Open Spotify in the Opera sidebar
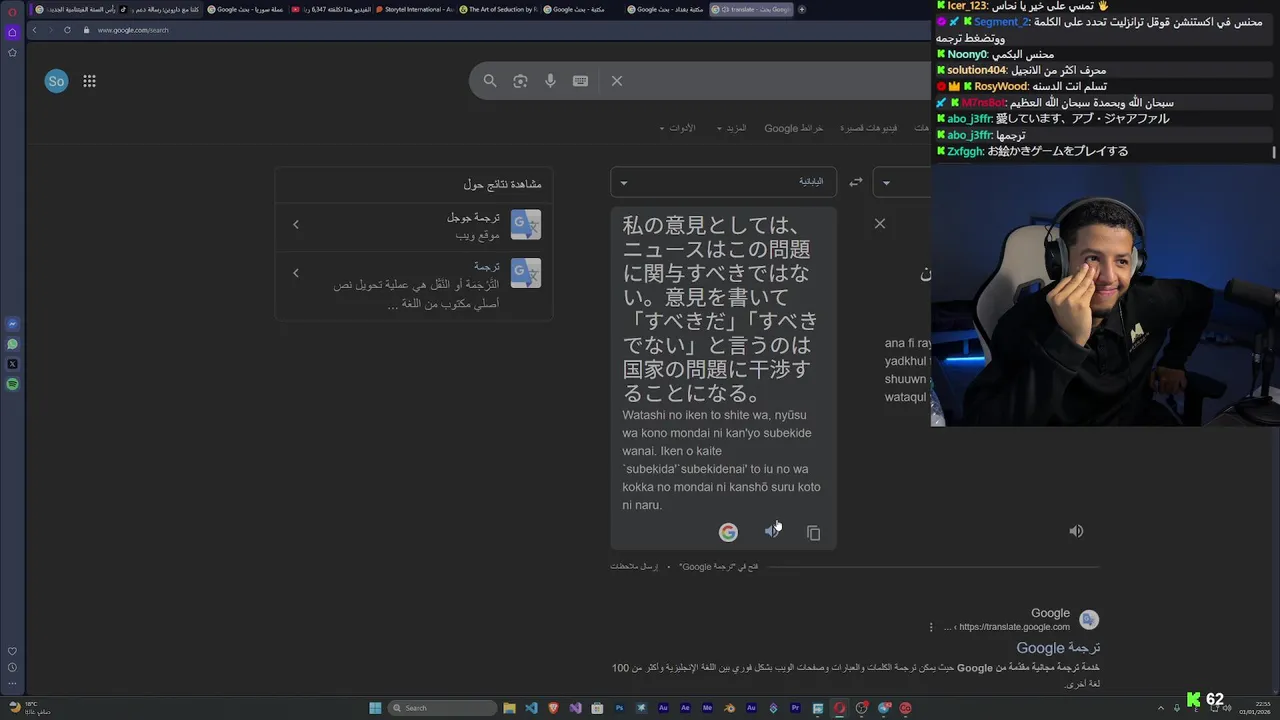This screenshot has height=720, width=1280. point(12,384)
